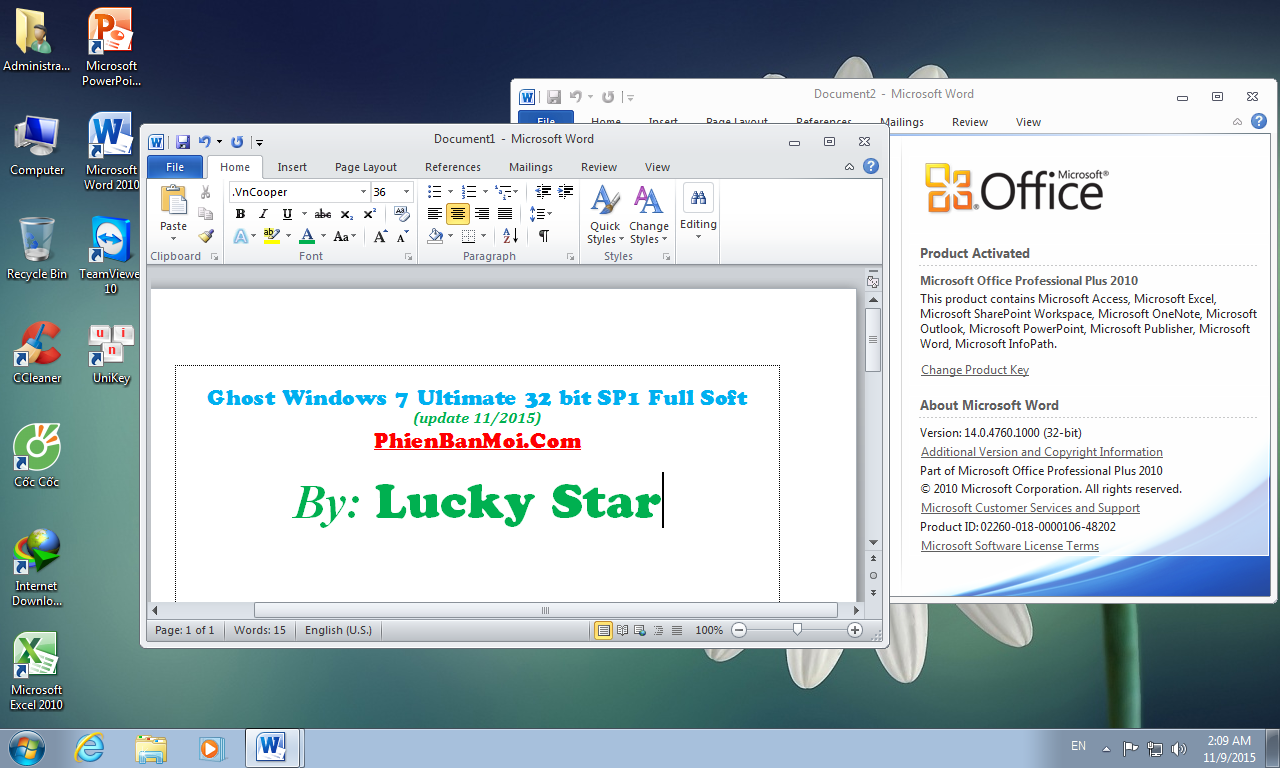The image size is (1280, 768).
Task: Open Mailings tab in Document1
Action: pos(531,167)
